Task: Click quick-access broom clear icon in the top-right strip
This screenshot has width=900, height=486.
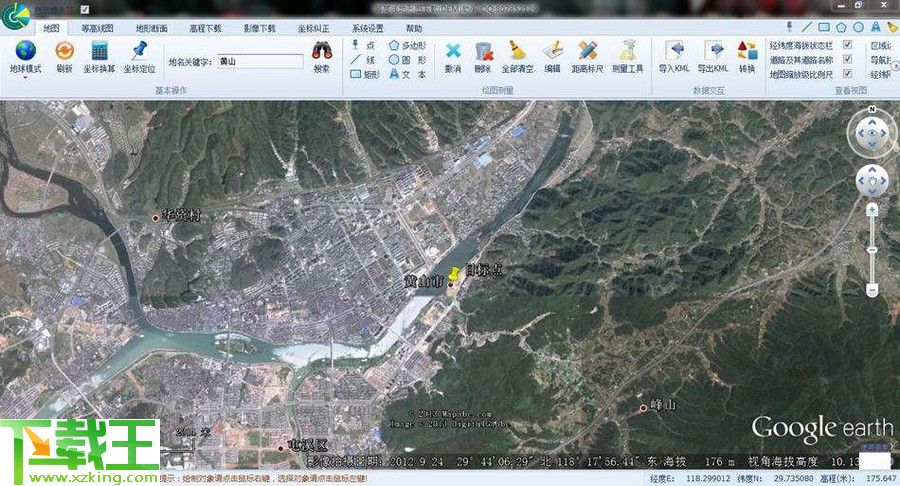Action: 892,27
